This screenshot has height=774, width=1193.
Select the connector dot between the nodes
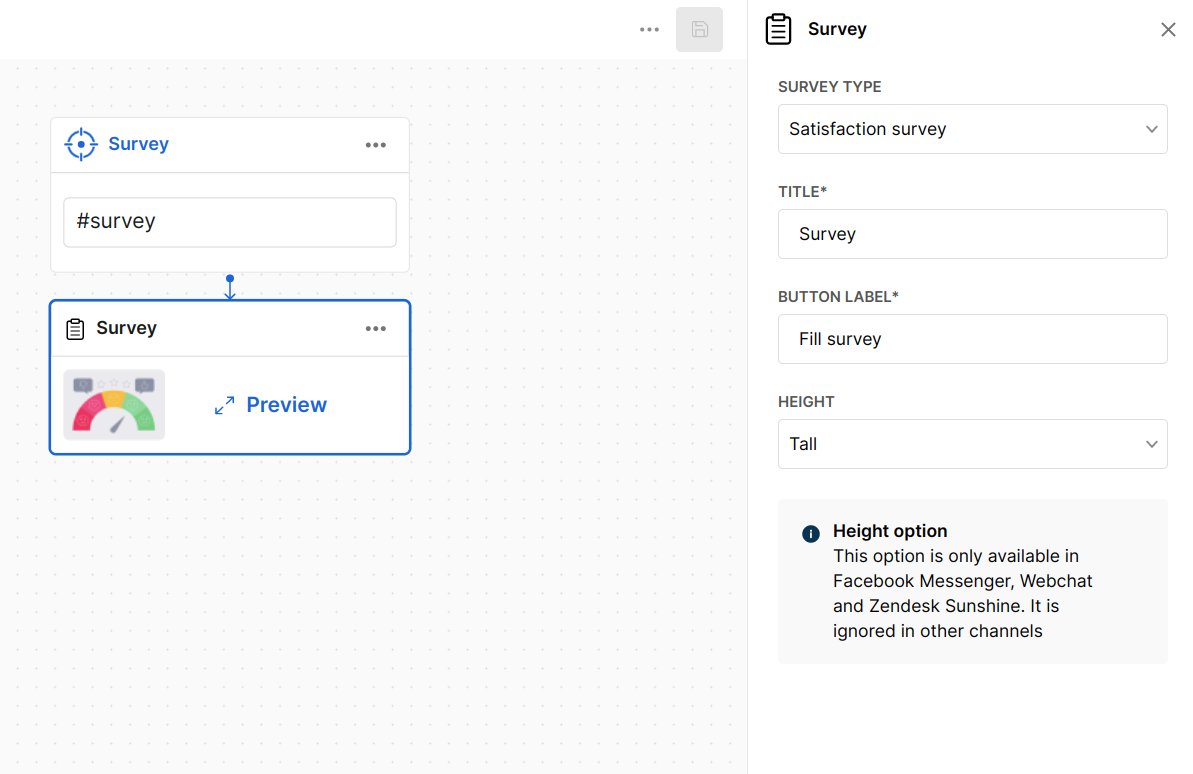[230, 278]
